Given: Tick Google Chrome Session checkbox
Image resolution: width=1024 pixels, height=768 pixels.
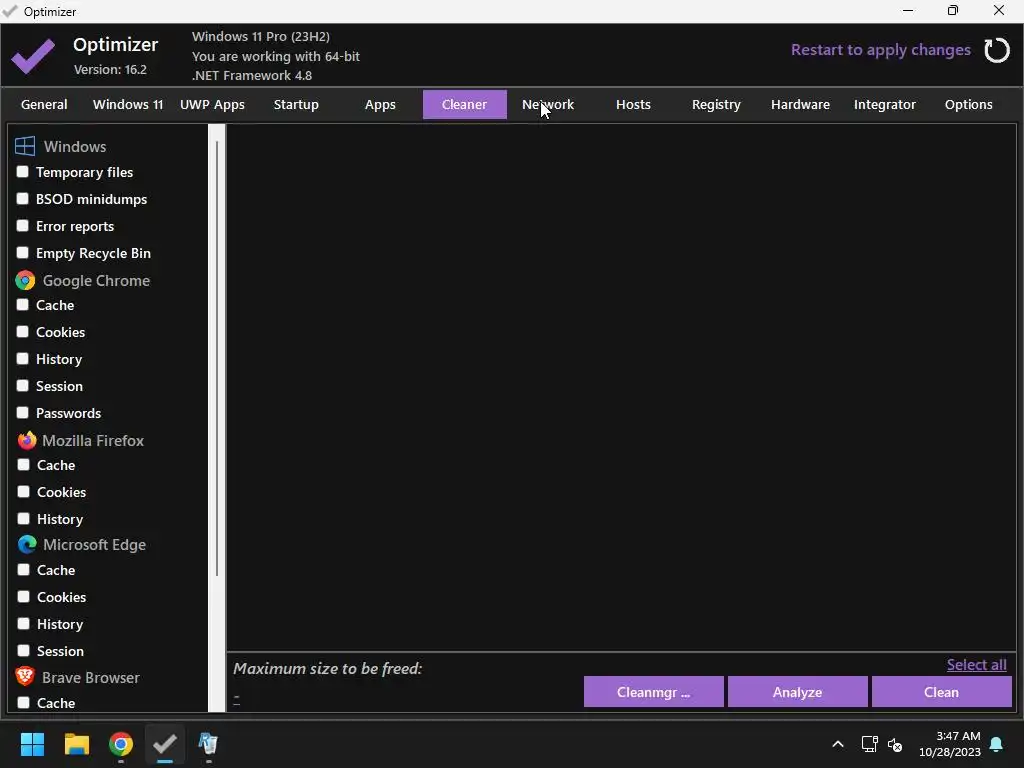Looking at the screenshot, I should pos(23,385).
